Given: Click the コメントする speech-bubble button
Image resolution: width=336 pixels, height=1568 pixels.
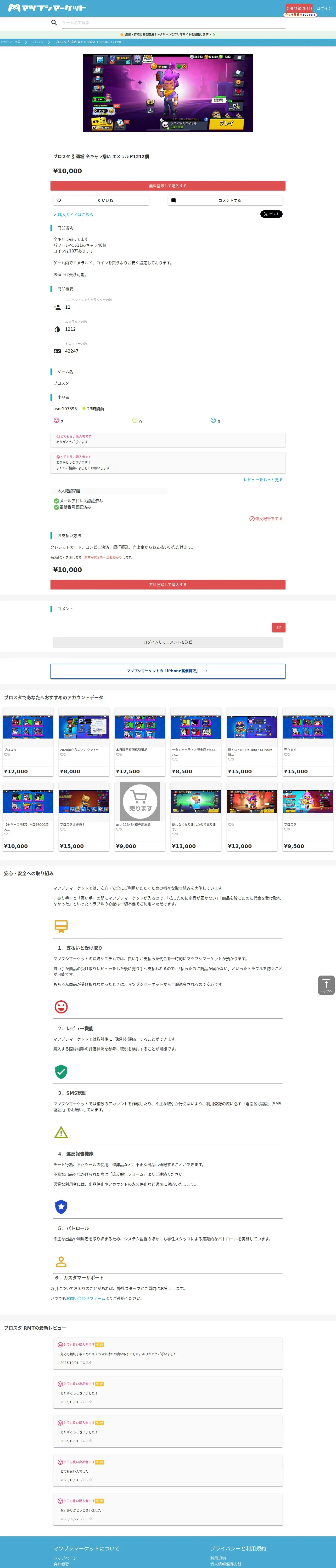Looking at the screenshot, I should coord(225,200).
